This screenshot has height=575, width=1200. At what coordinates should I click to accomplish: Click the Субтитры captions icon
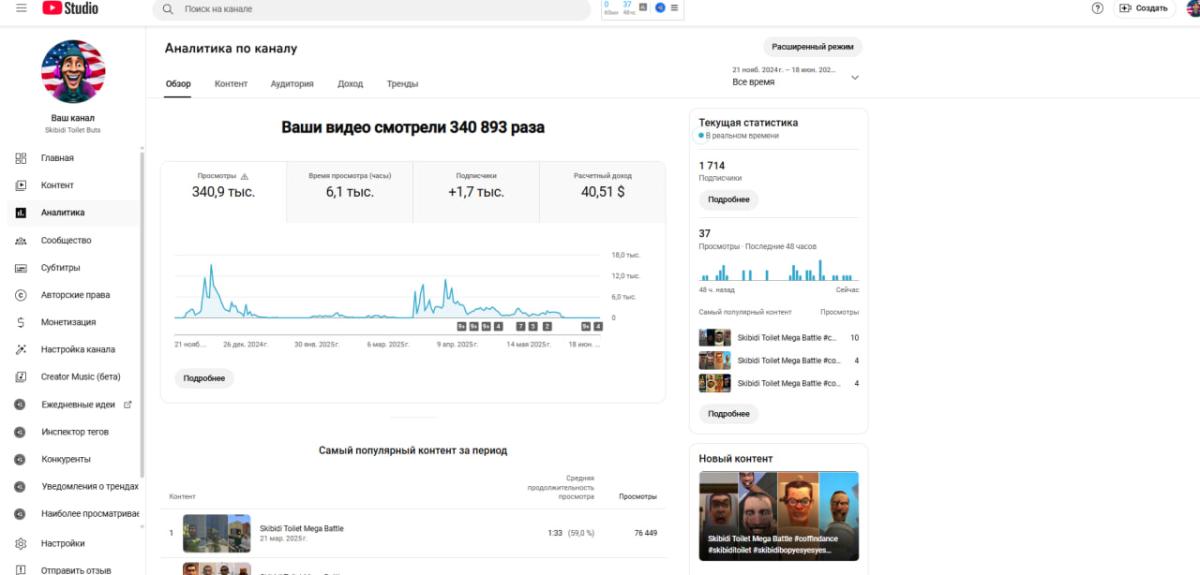click(x=21, y=268)
